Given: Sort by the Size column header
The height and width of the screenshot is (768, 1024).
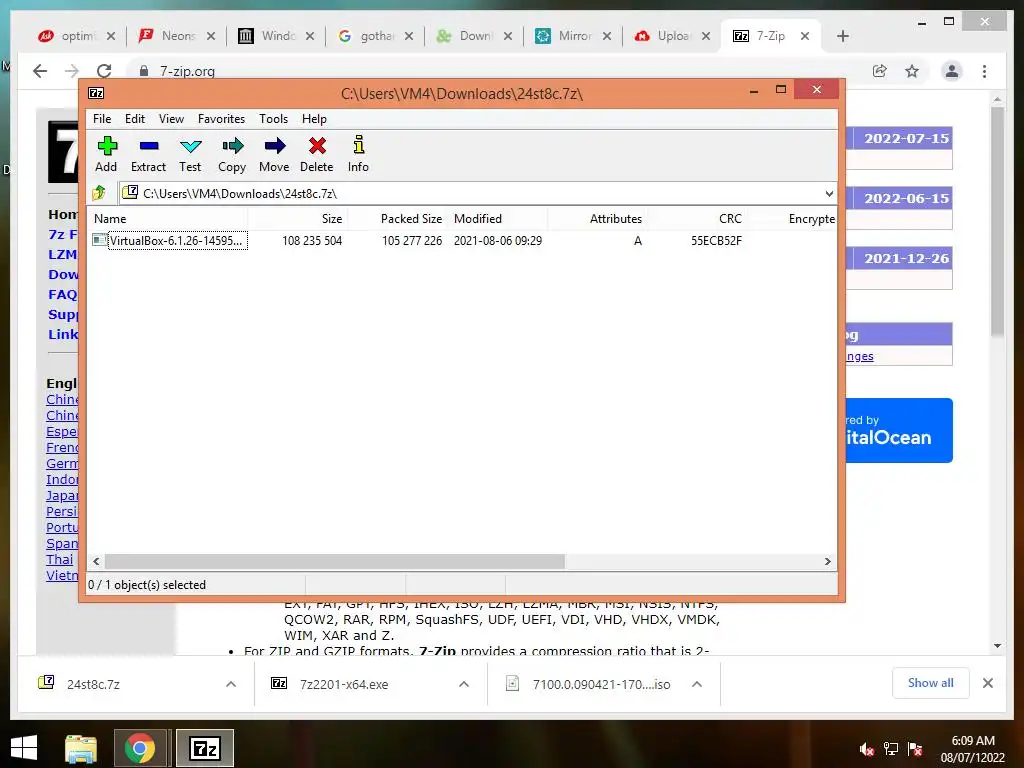Looking at the screenshot, I should [x=297, y=219].
